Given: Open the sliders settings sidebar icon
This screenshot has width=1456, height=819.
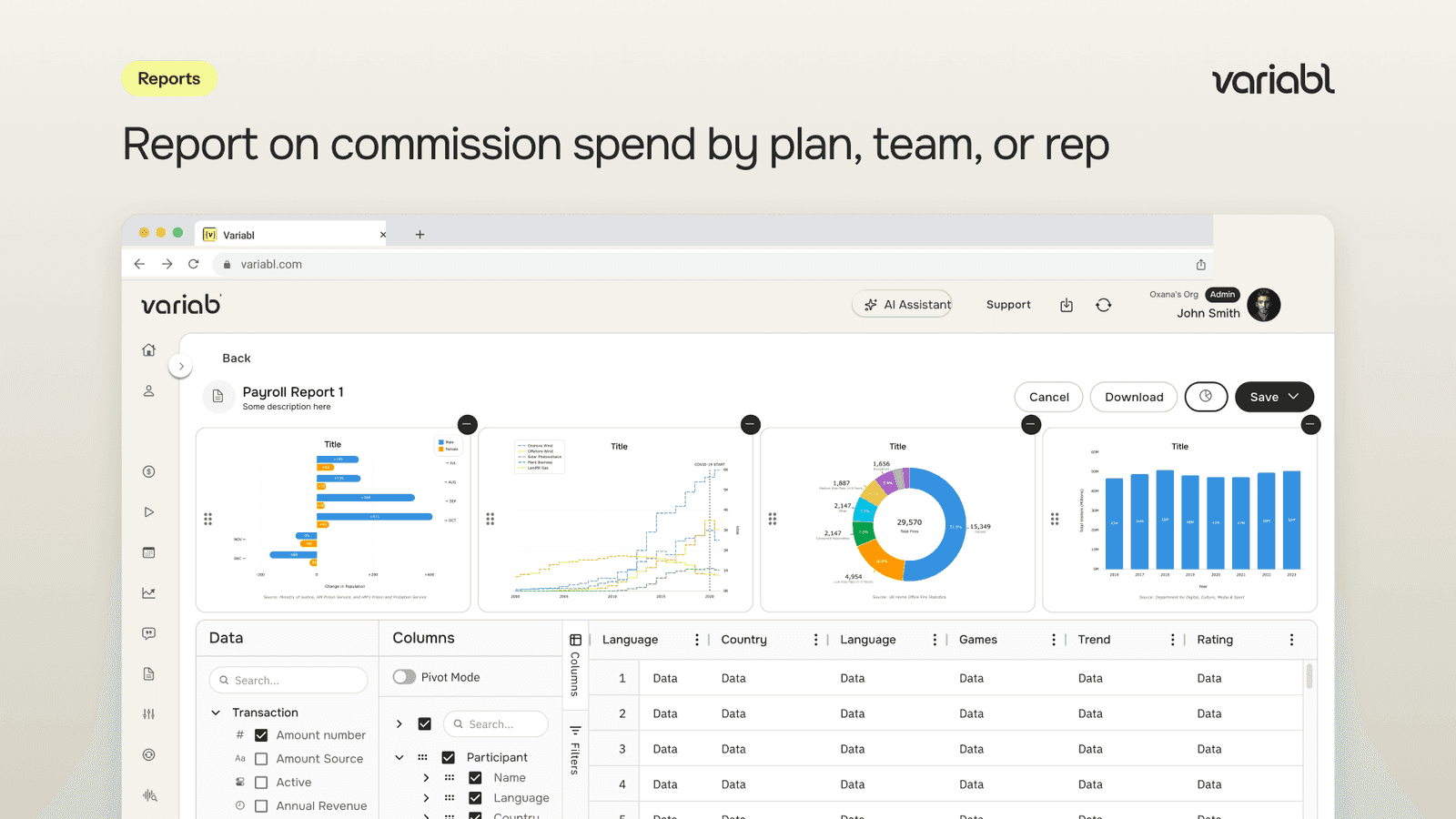Looking at the screenshot, I should coord(149,714).
